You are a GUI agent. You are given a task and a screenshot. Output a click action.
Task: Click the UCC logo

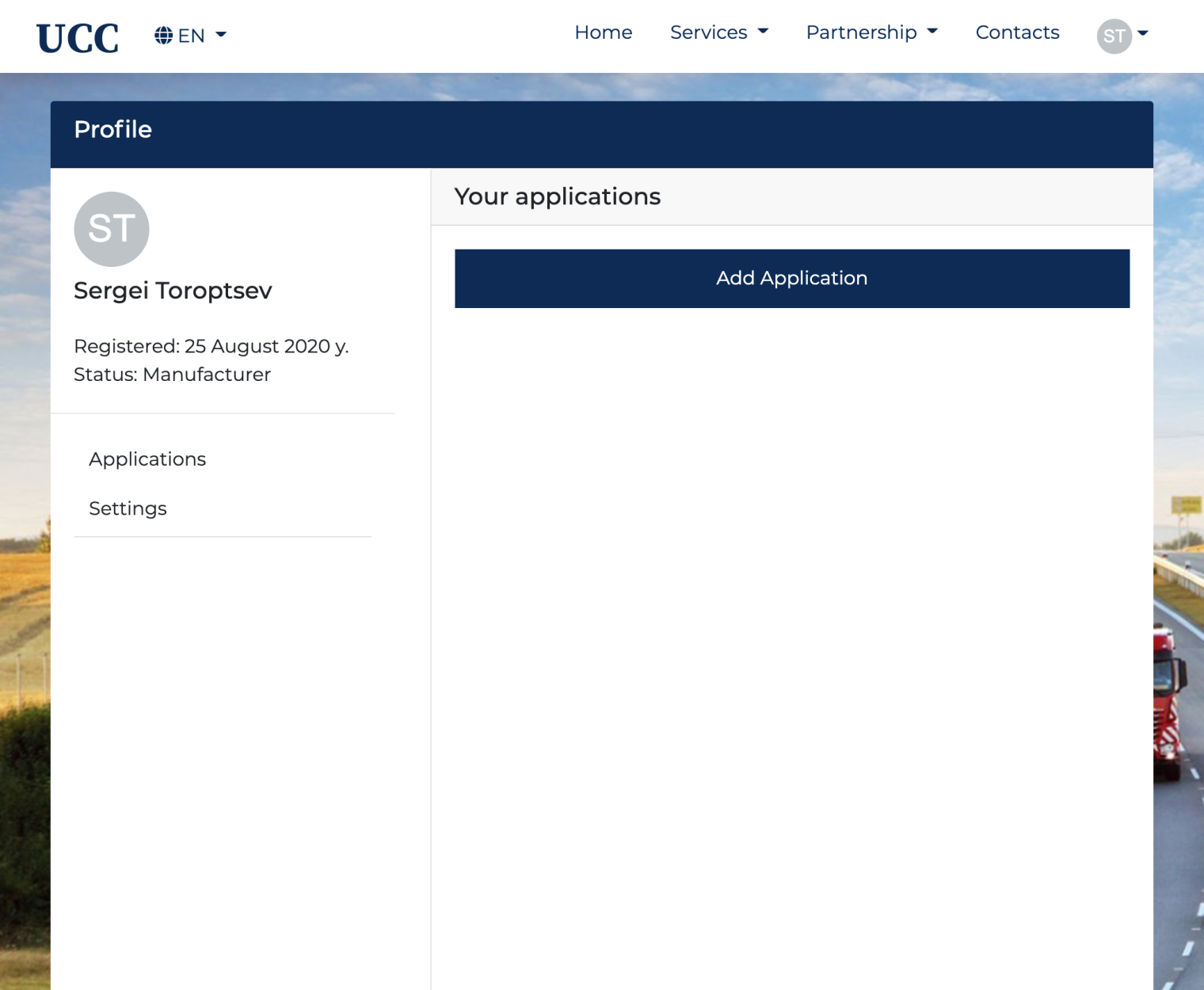pyautogui.click(x=77, y=36)
